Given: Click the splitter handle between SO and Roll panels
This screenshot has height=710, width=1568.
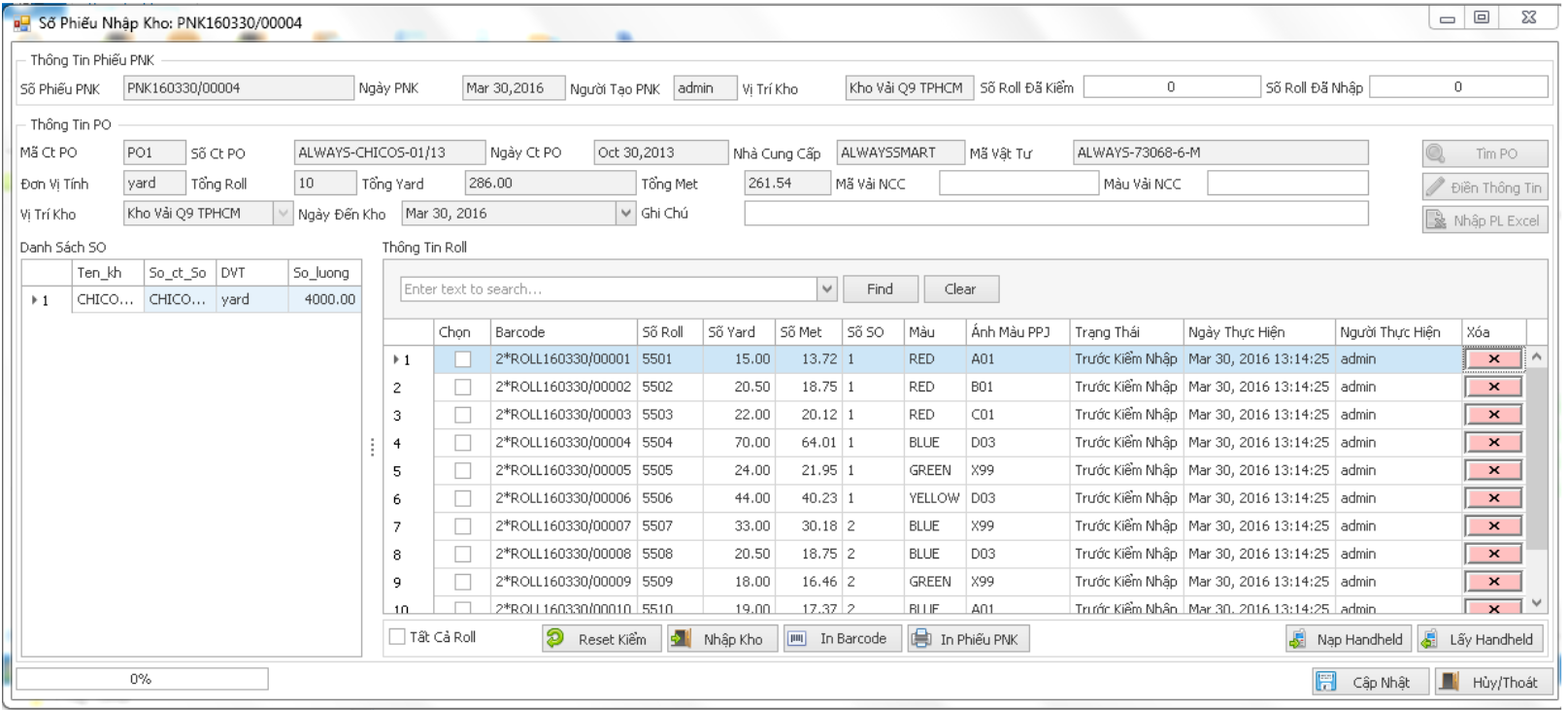Looking at the screenshot, I should [x=372, y=447].
